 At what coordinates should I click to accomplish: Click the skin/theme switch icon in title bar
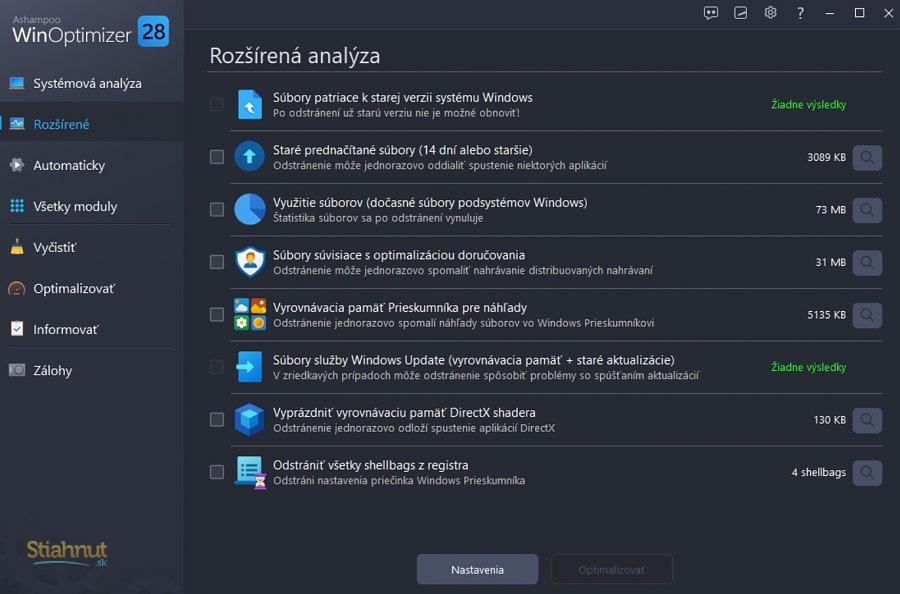click(x=740, y=13)
